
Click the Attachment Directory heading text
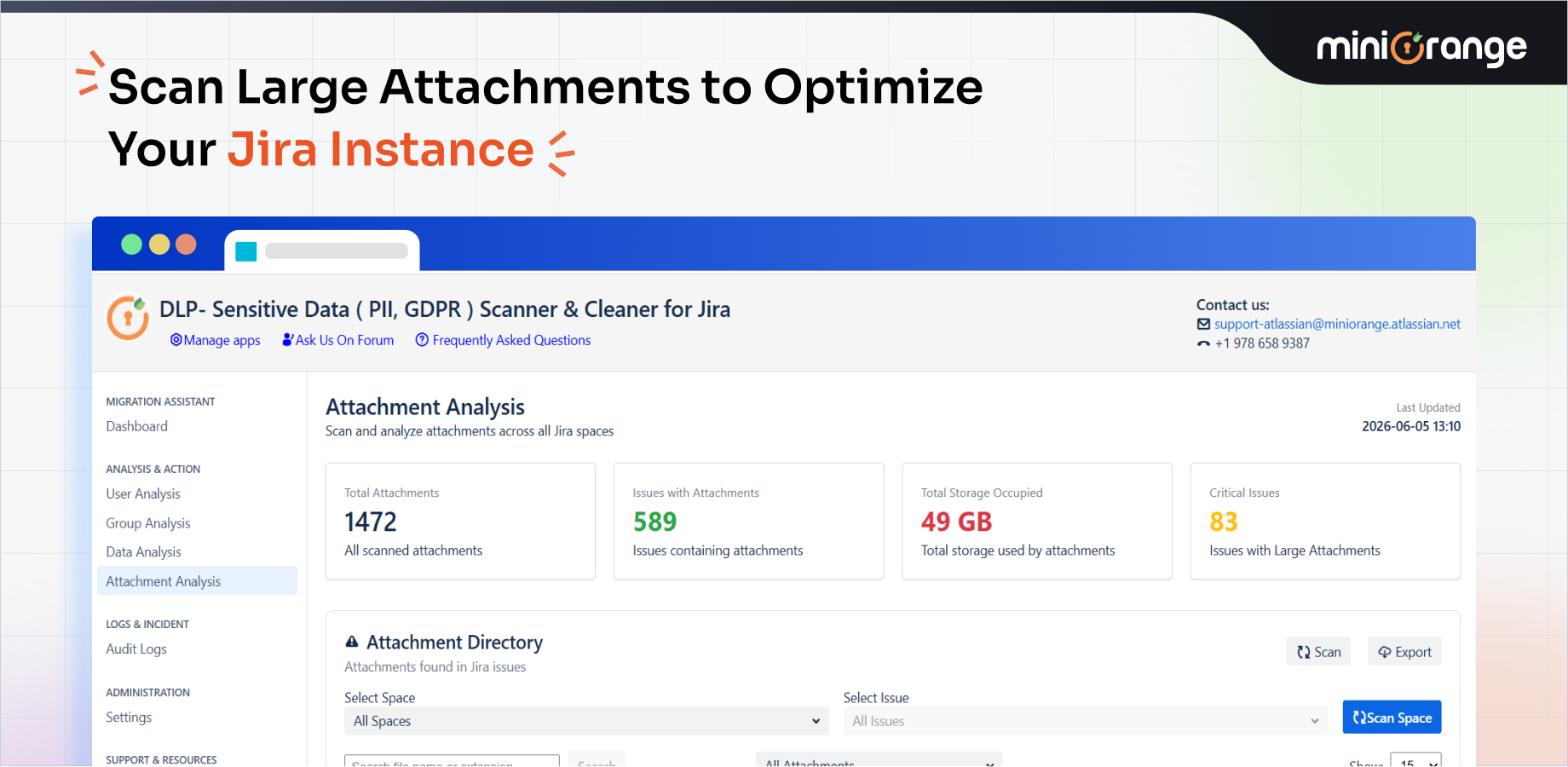[454, 642]
